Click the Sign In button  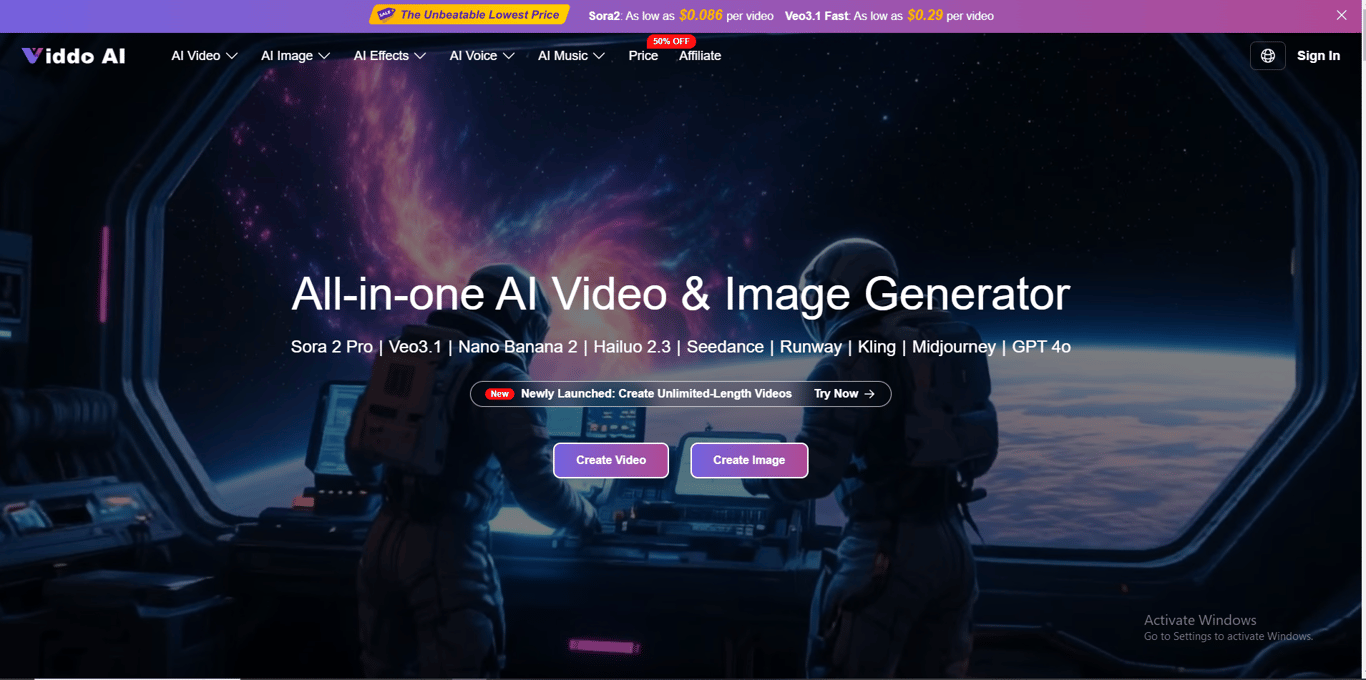[1318, 56]
